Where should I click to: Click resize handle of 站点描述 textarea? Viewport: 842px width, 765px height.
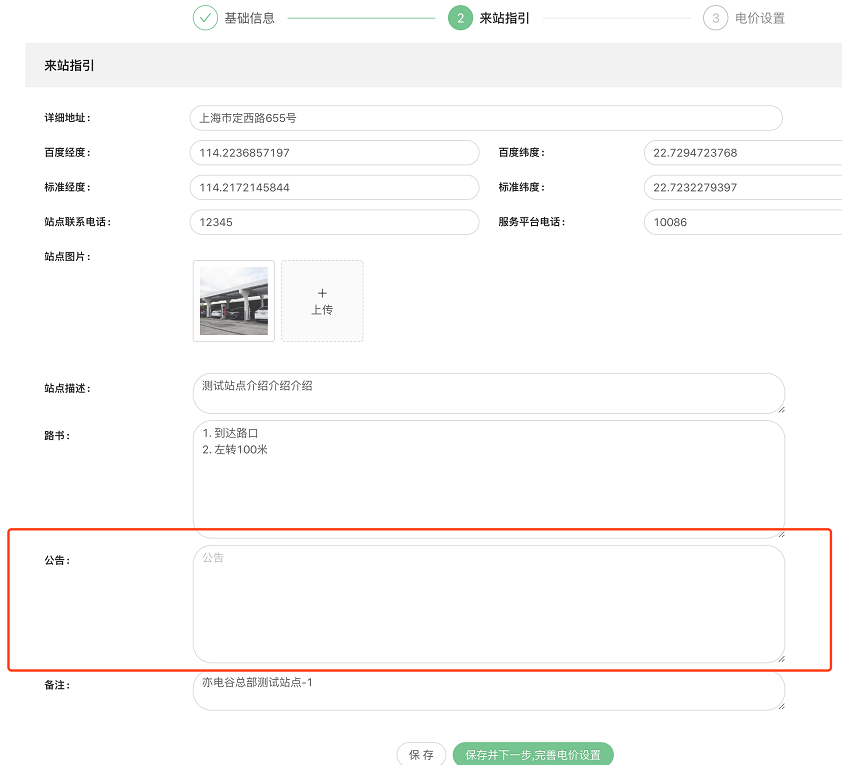click(x=779, y=407)
